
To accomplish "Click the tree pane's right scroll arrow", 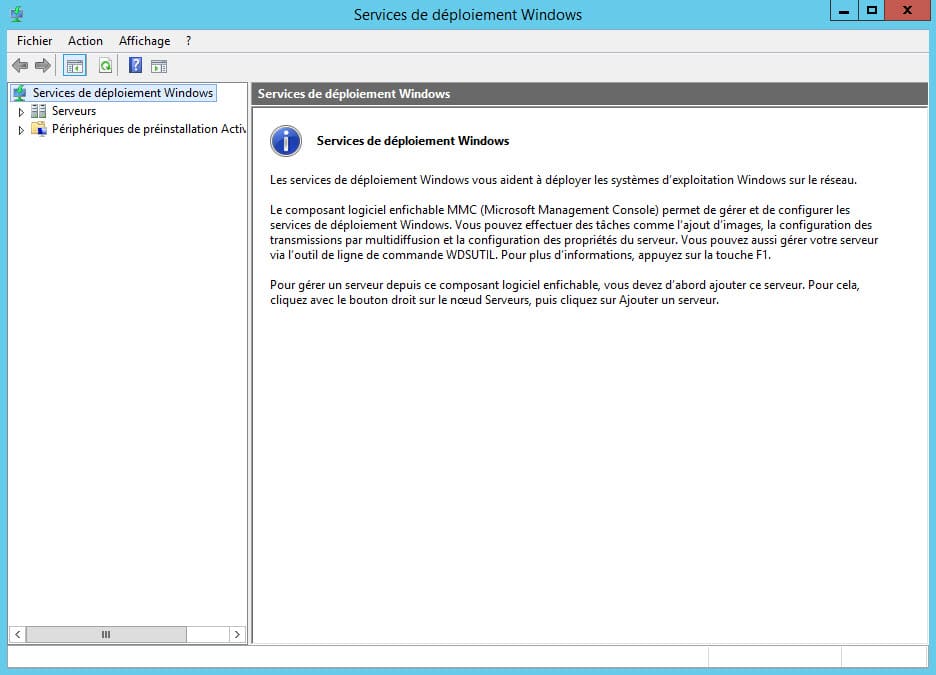I will pos(238,634).
